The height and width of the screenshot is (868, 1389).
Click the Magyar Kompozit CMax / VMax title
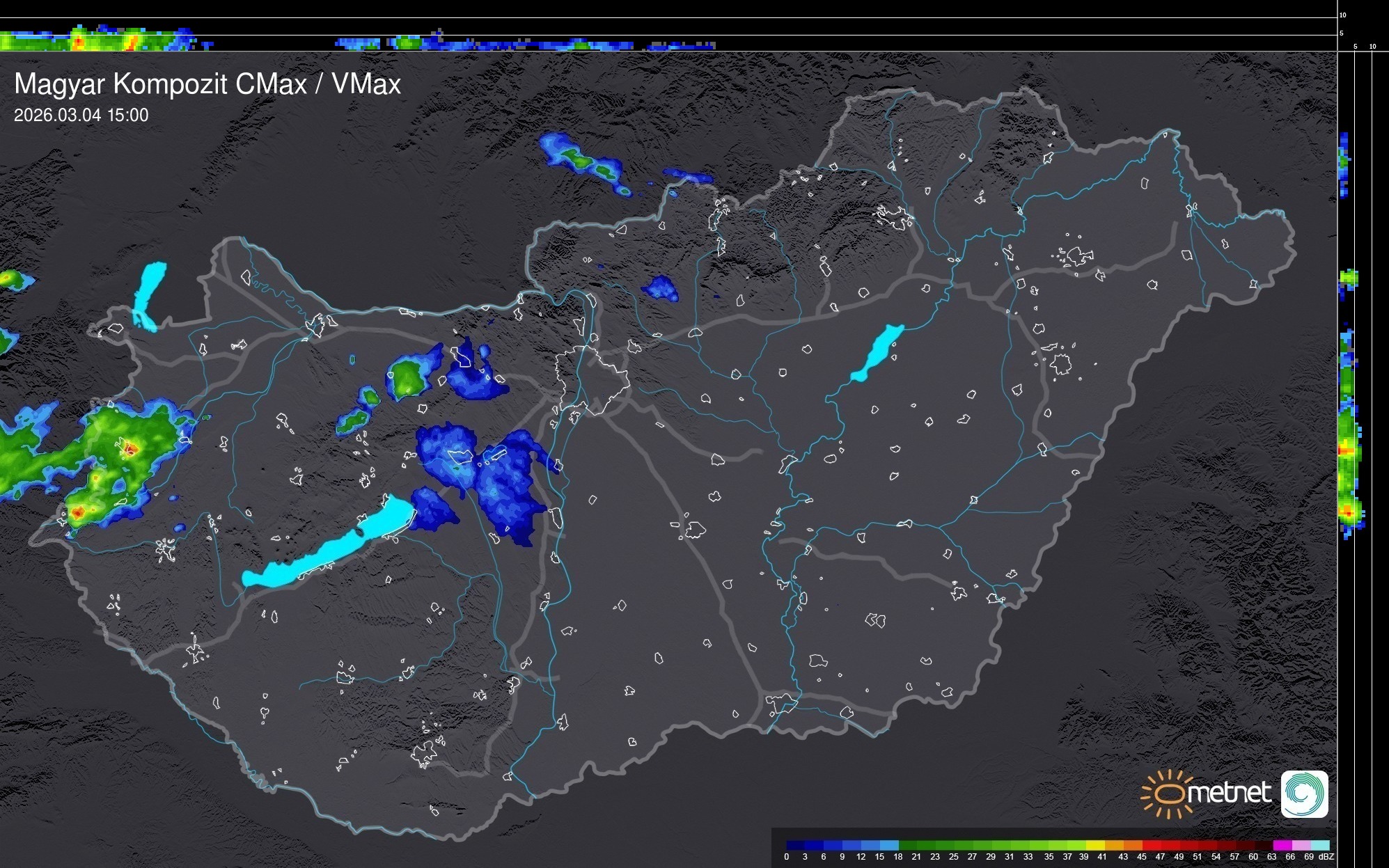pos(207,84)
